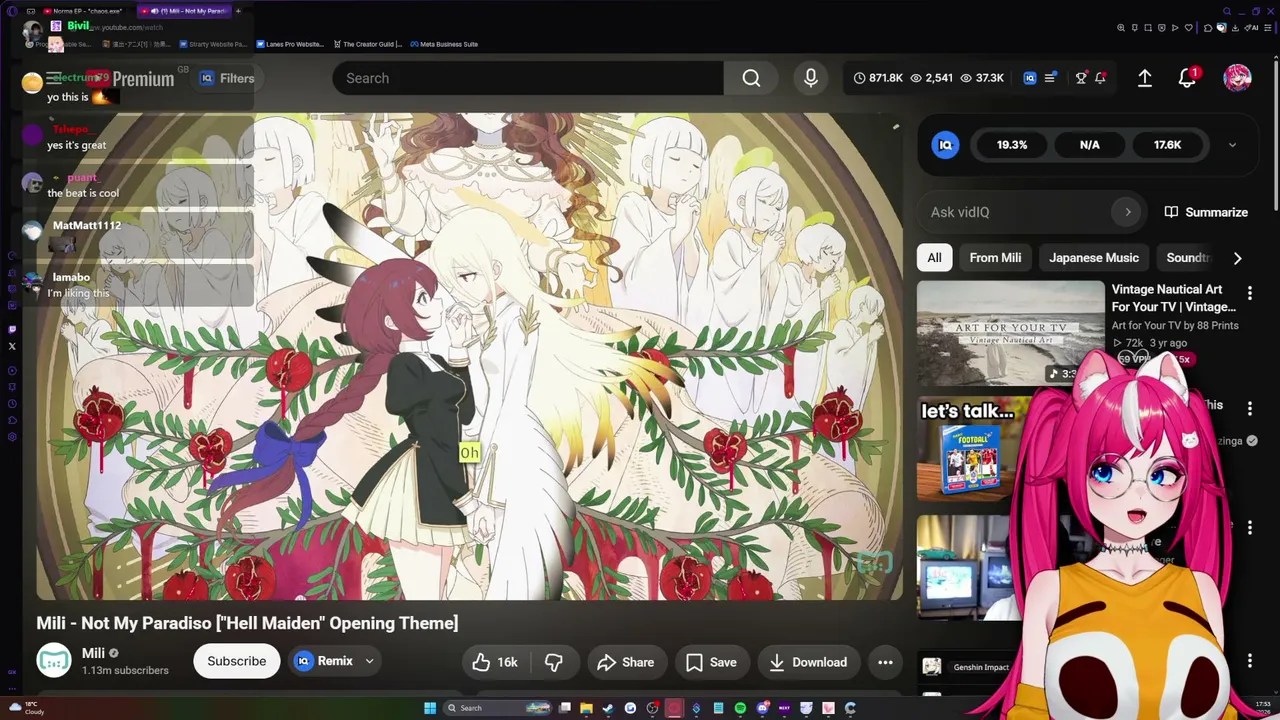This screenshot has height=720, width=1280.
Task: Open the account avatar menu
Action: [x=1237, y=78]
